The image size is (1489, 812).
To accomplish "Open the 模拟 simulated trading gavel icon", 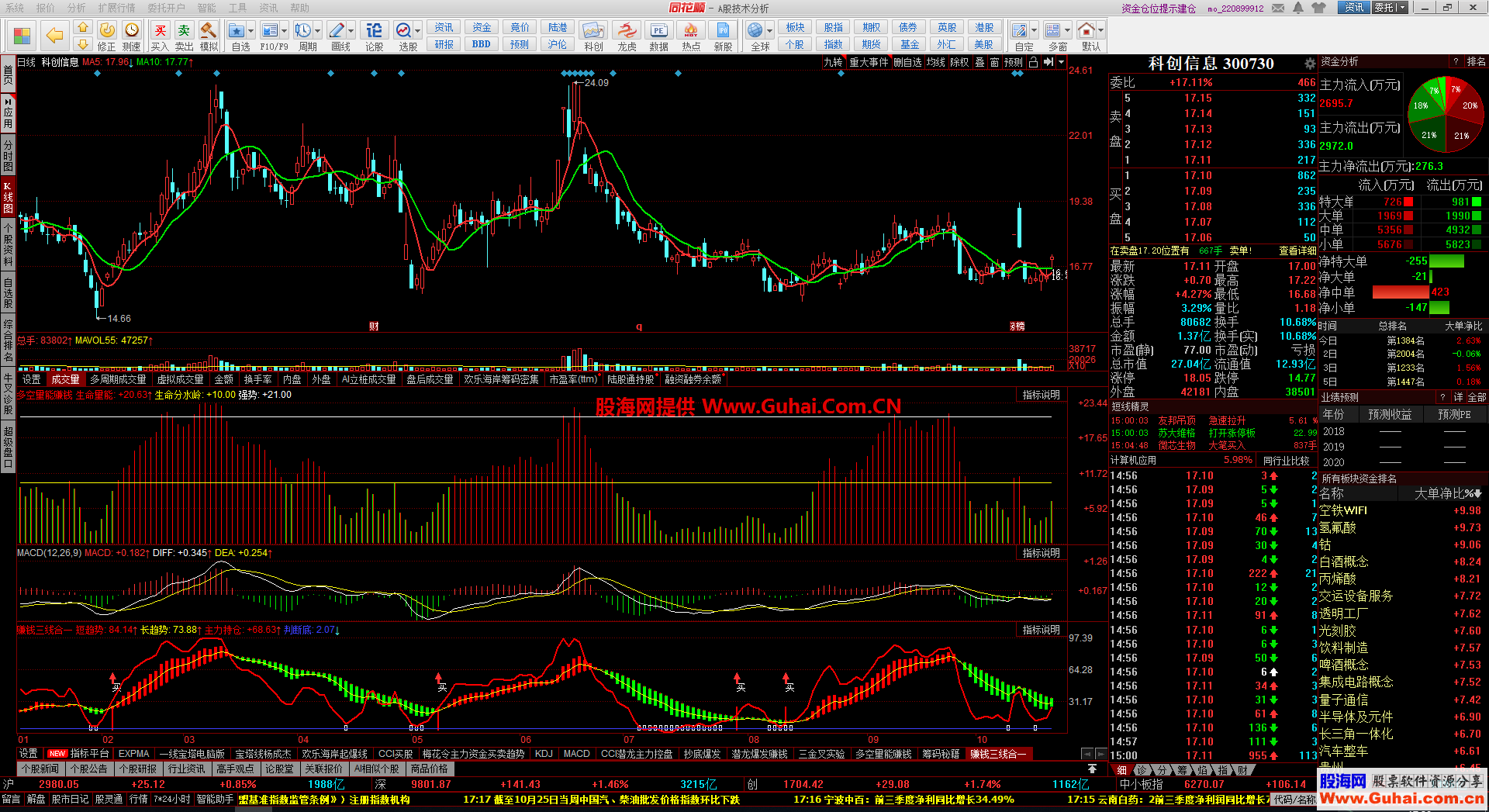I will 208,30.
